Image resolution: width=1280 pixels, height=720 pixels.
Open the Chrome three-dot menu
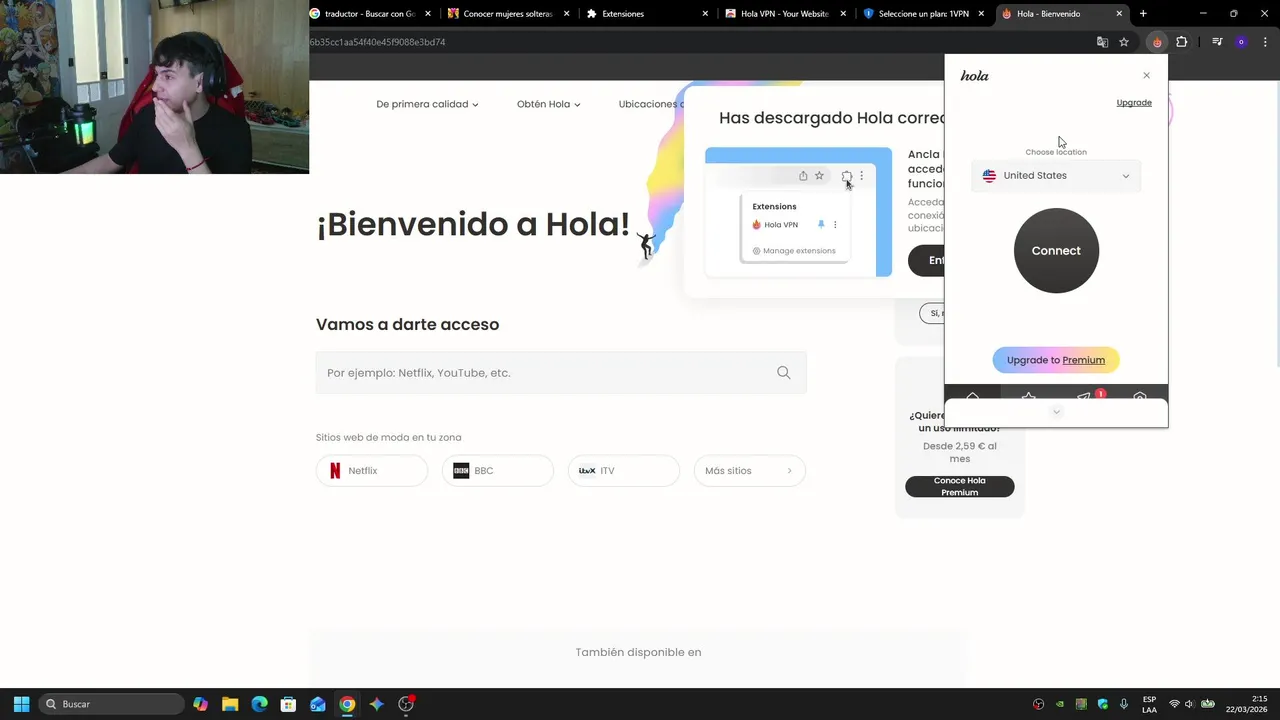(1264, 42)
